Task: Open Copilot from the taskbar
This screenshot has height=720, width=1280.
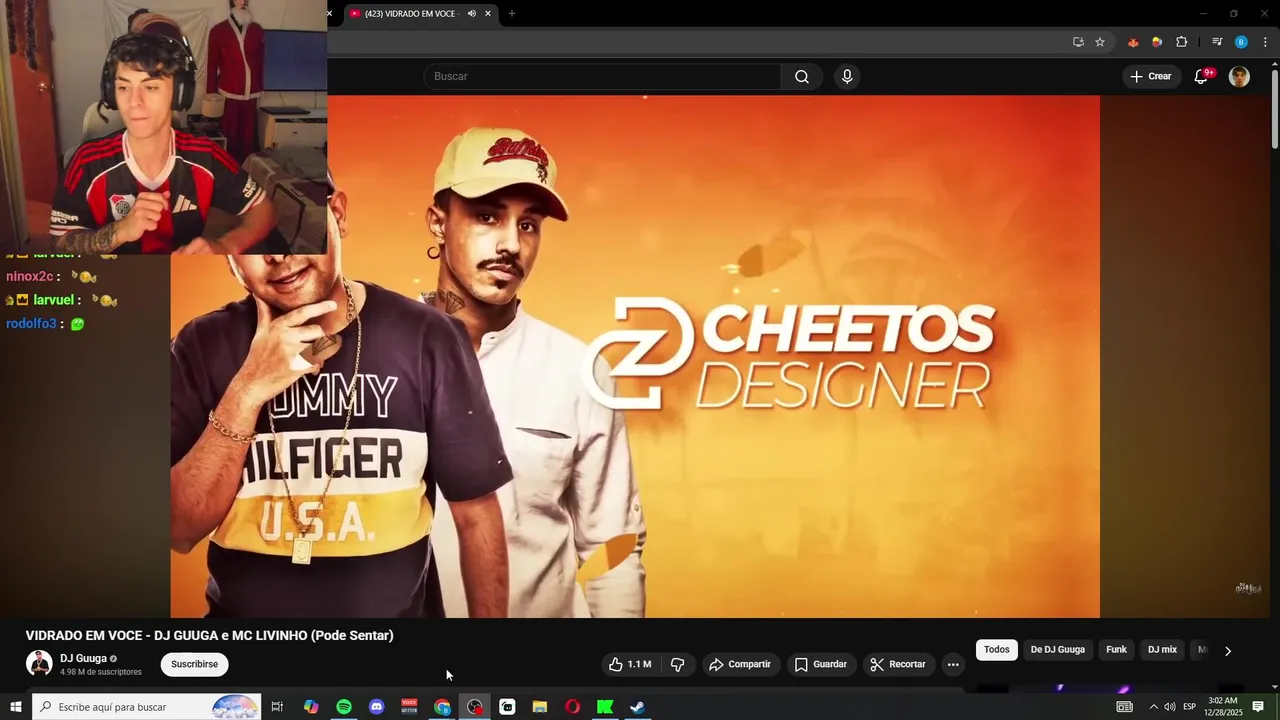Action: coord(311,707)
